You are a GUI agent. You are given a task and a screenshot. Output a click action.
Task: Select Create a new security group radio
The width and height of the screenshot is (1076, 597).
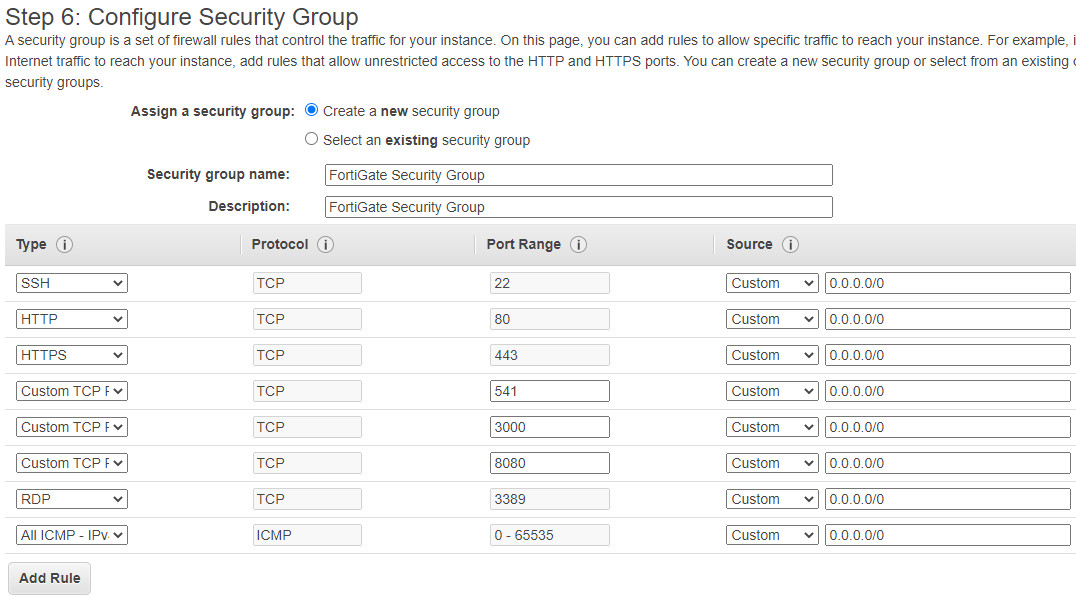tap(312, 110)
